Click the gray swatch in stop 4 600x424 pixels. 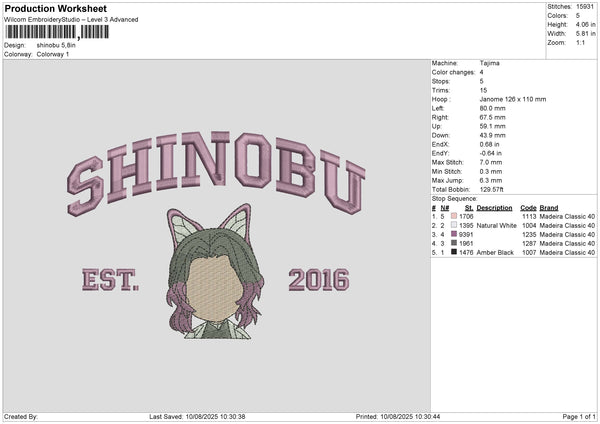click(454, 243)
